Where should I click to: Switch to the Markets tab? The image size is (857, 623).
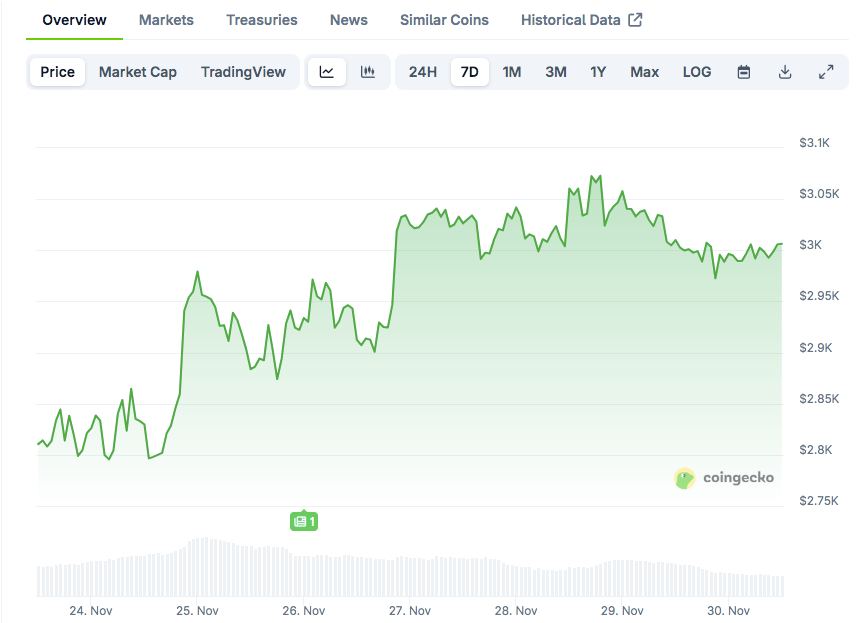(166, 19)
